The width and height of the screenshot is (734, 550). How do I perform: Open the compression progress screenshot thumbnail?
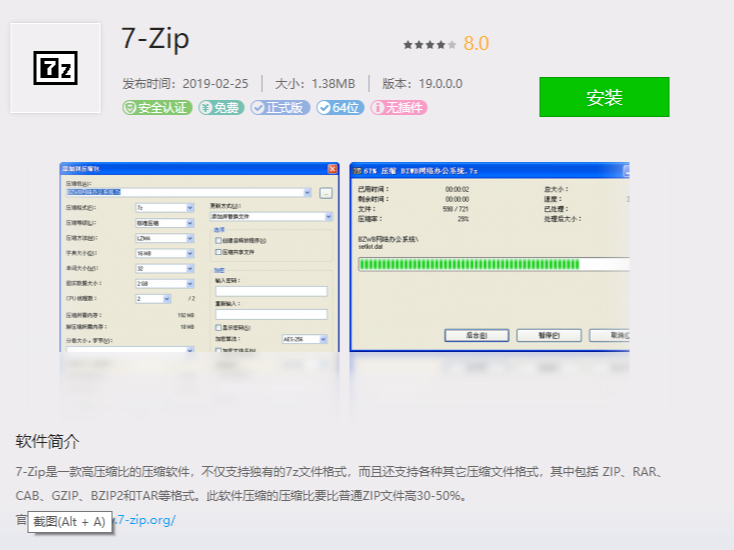[490, 257]
